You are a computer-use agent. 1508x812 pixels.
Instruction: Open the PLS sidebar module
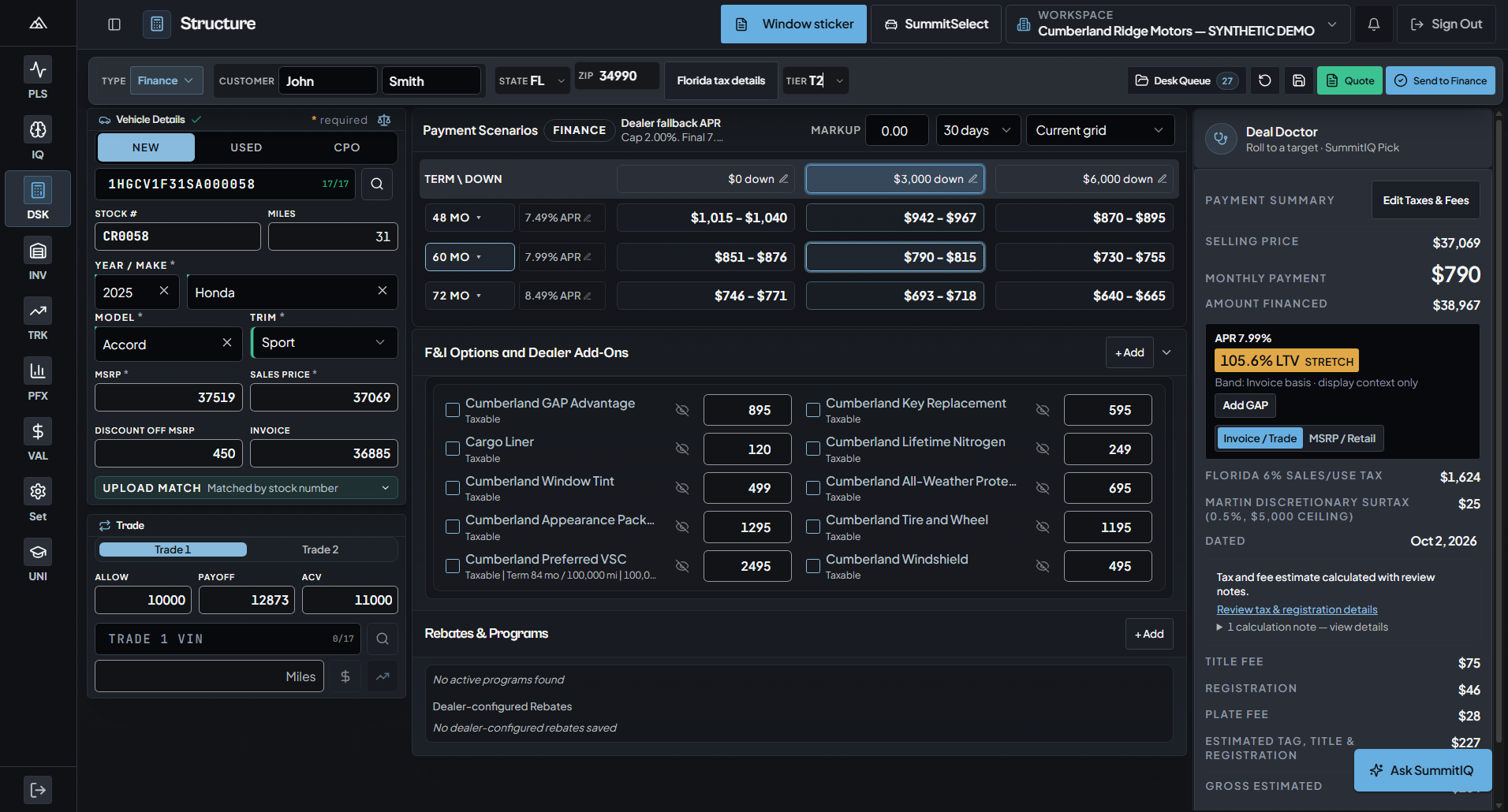(x=38, y=77)
